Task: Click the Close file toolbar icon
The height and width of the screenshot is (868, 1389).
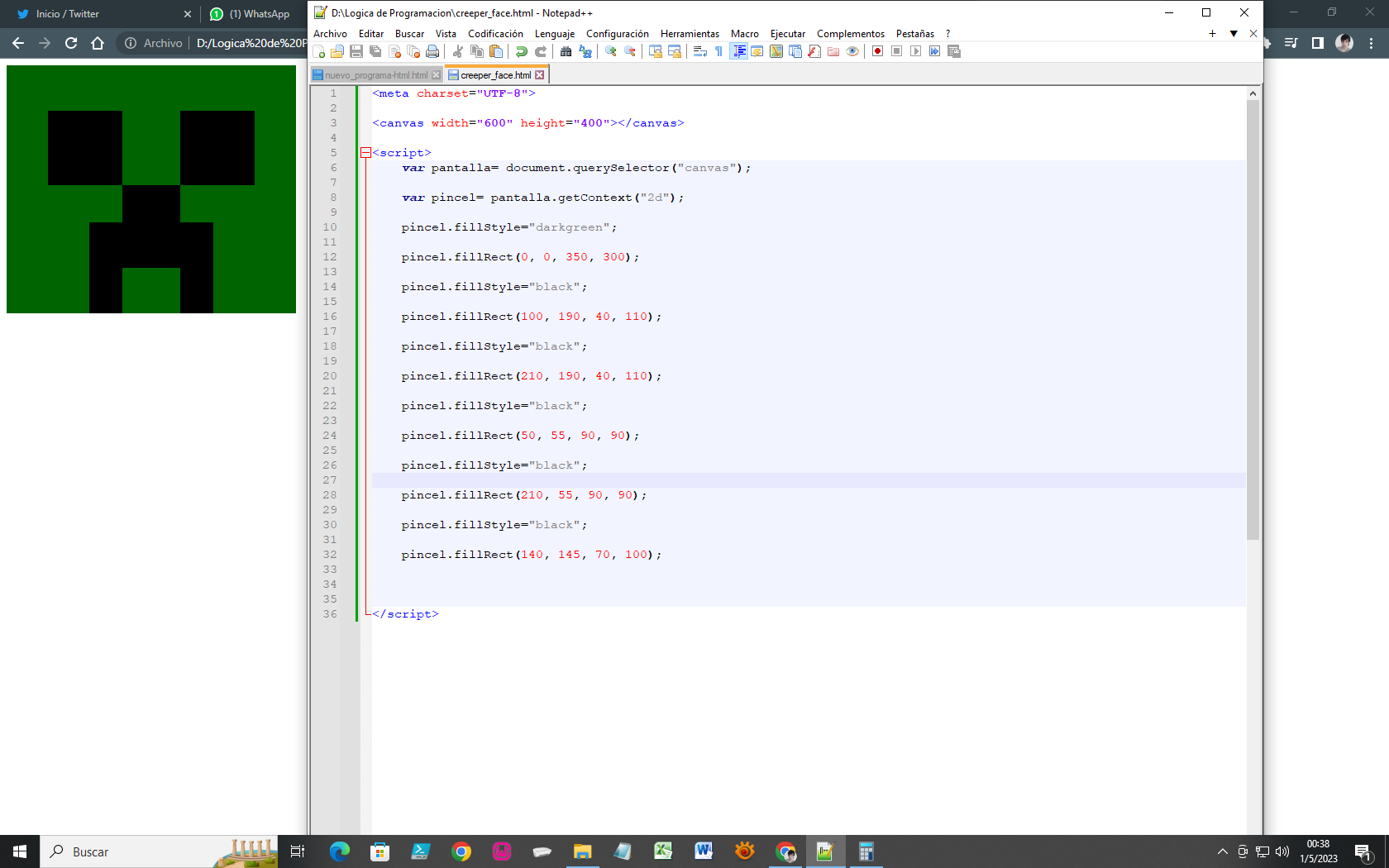Action: click(x=394, y=51)
